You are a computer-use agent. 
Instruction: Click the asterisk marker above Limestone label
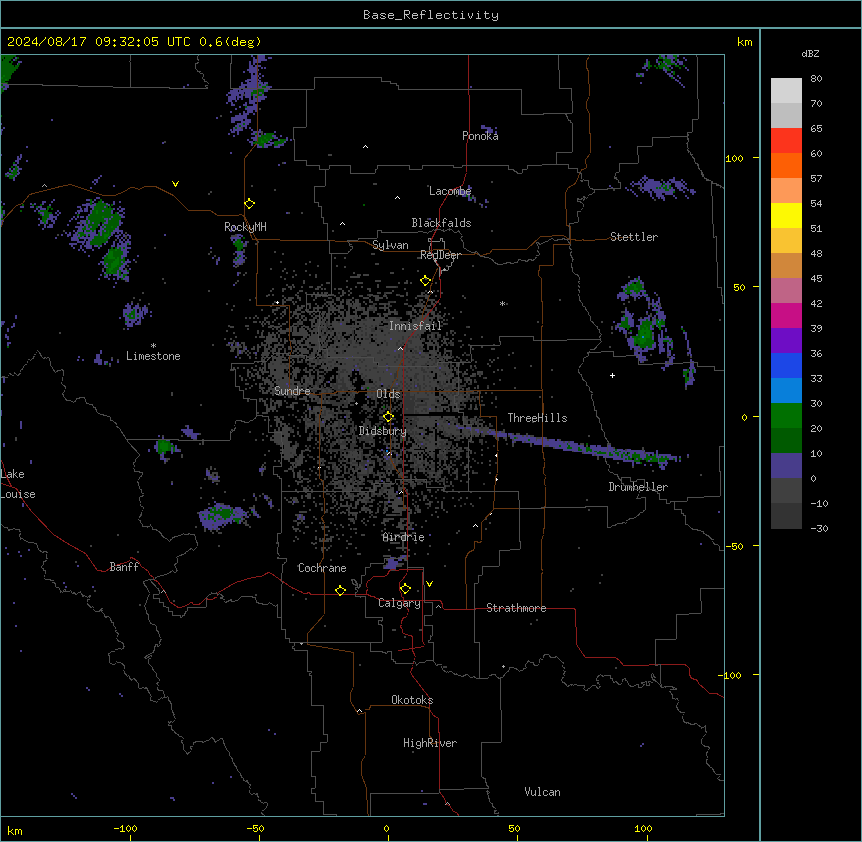[153, 346]
